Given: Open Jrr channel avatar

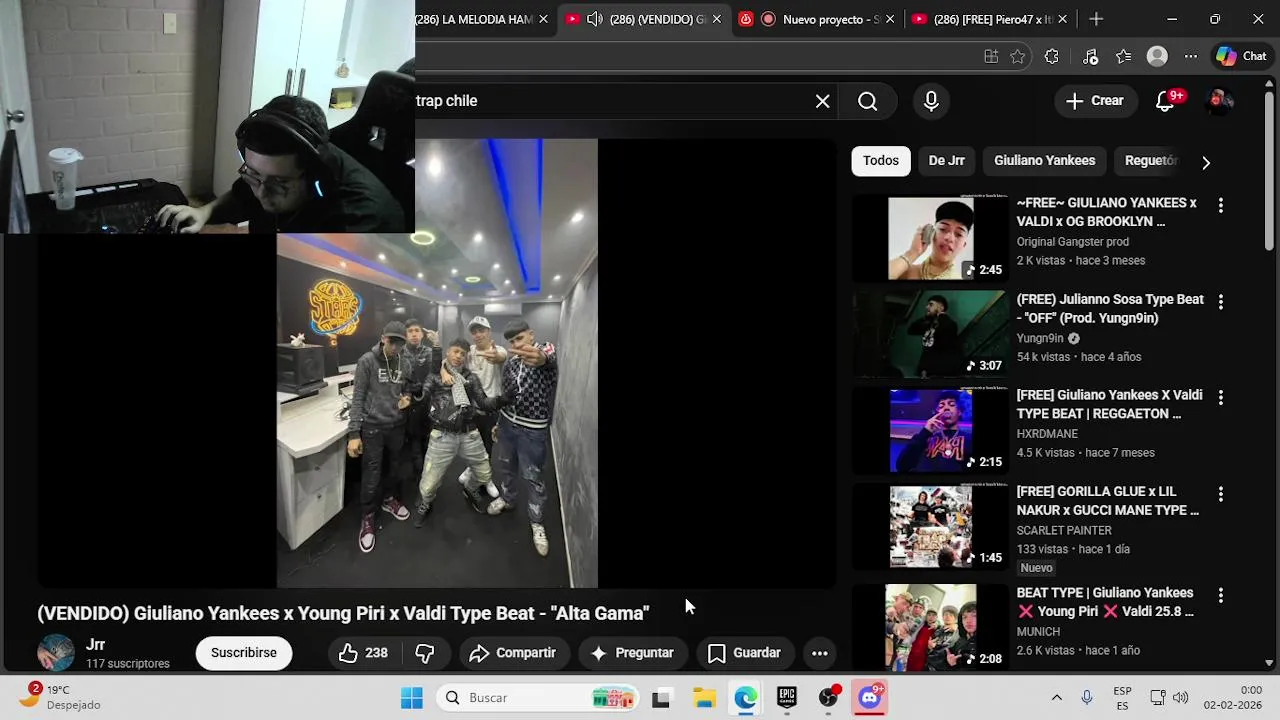Looking at the screenshot, I should [56, 653].
